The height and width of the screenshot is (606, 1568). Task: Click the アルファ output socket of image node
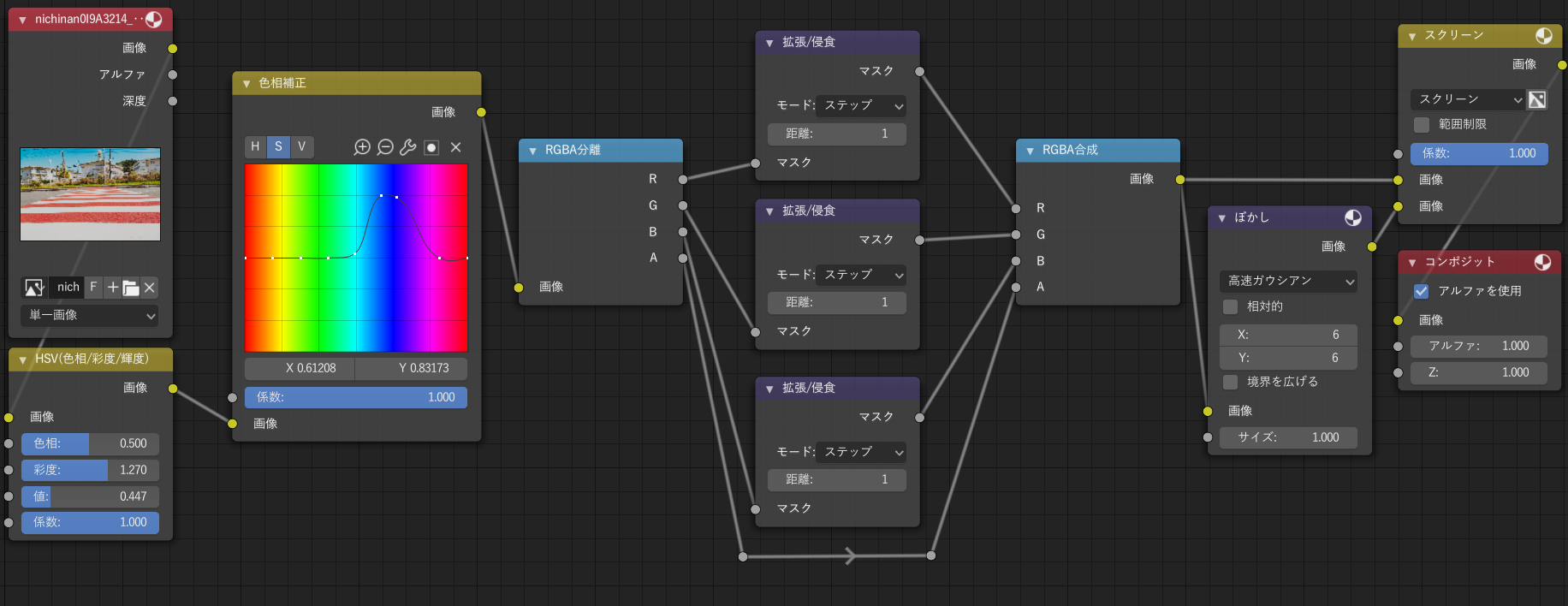pyautogui.click(x=173, y=74)
